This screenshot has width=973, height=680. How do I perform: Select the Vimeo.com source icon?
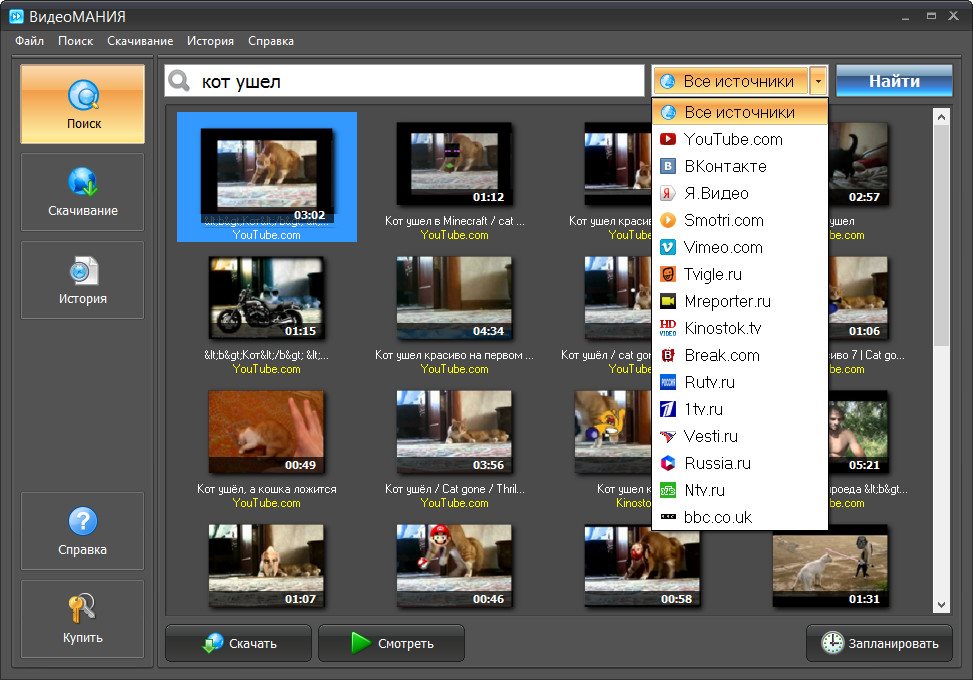tap(668, 247)
